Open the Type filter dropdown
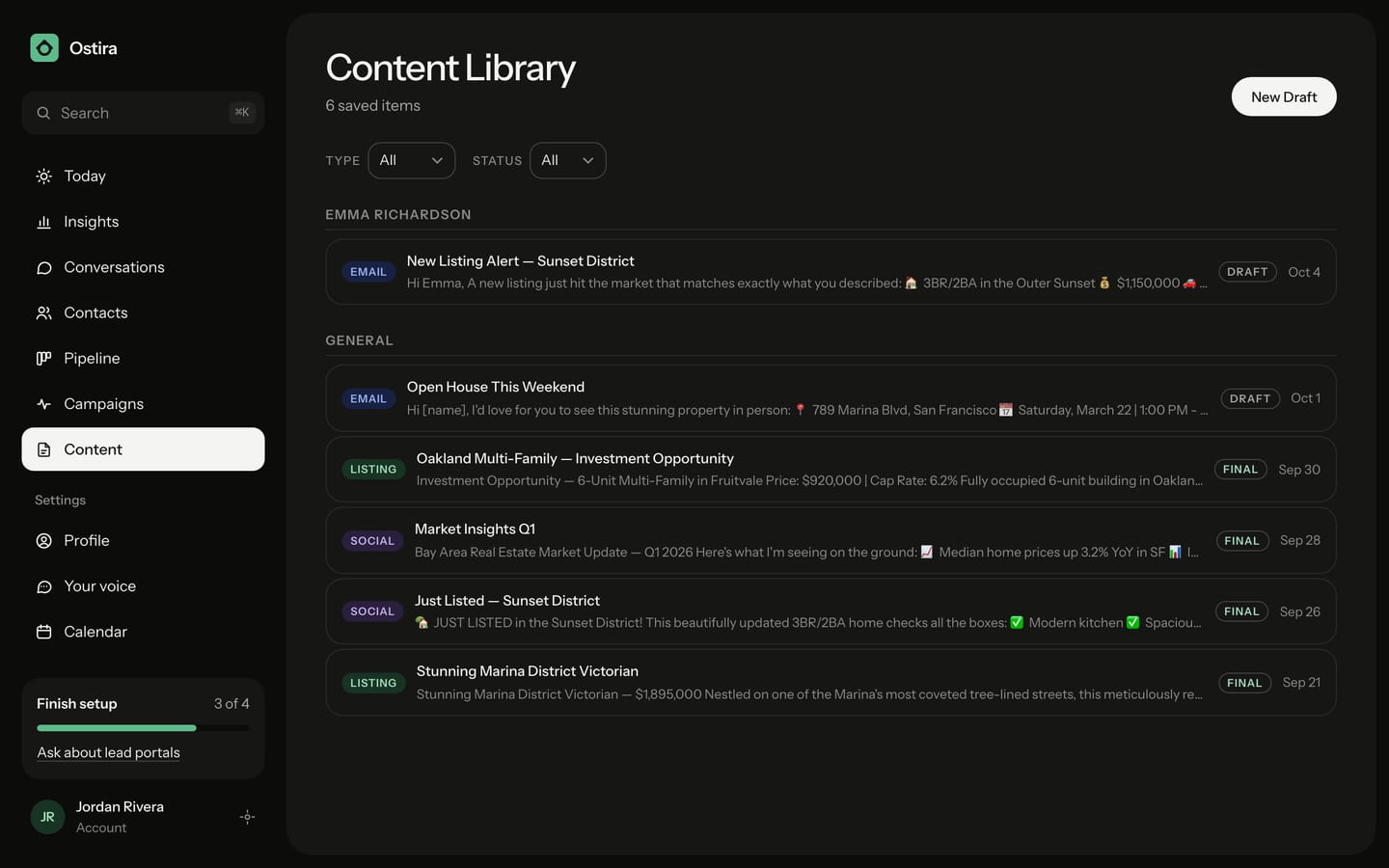This screenshot has height=868, width=1389. (x=411, y=160)
